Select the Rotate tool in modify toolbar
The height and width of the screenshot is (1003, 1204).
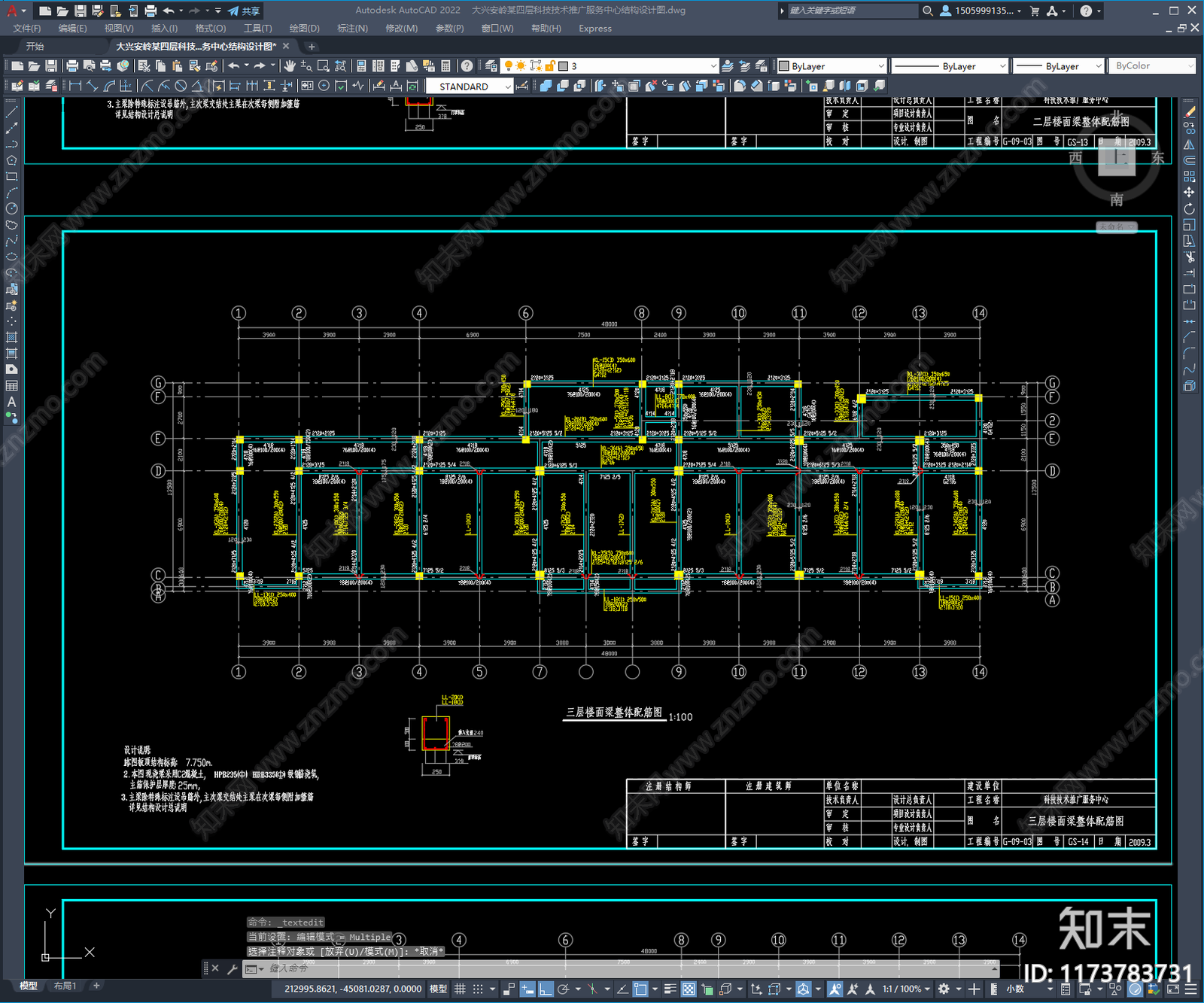(x=1189, y=208)
